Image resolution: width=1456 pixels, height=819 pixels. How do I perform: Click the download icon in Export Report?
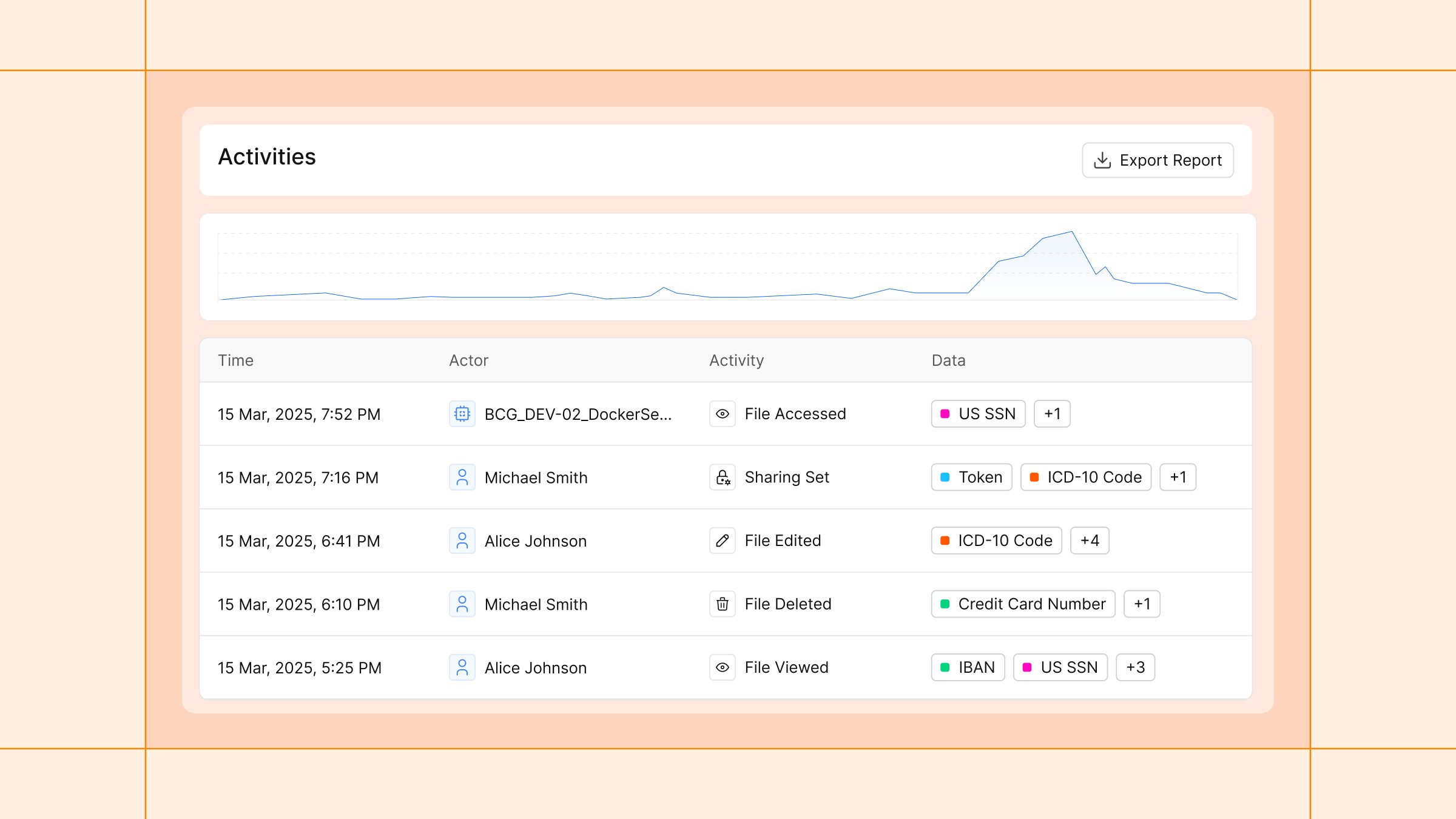click(1102, 160)
